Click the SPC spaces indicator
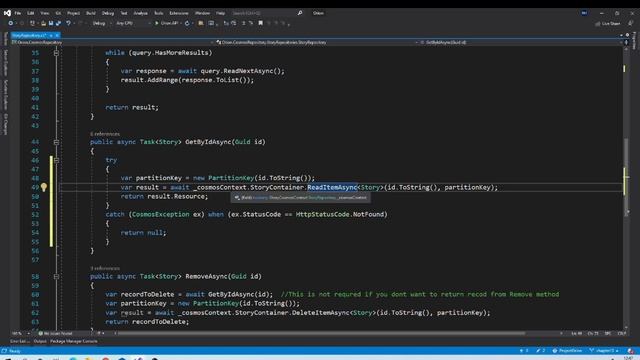 click(608, 333)
